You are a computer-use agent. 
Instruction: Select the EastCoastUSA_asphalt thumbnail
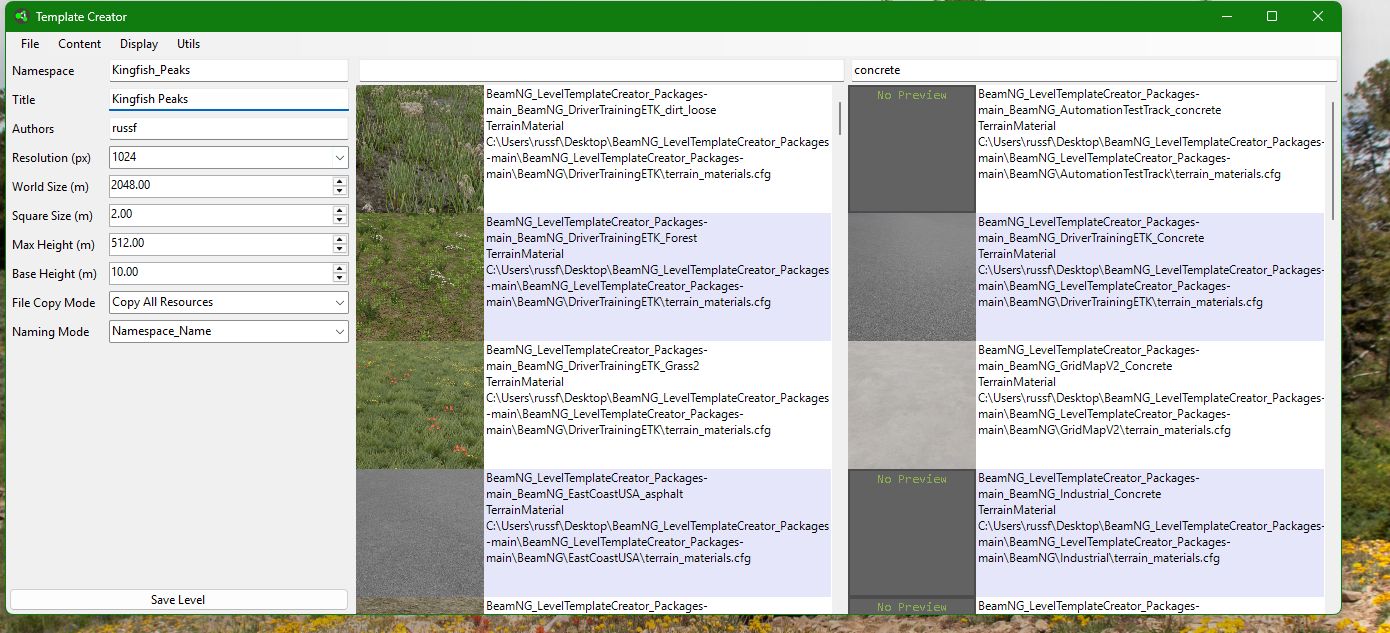[420, 533]
